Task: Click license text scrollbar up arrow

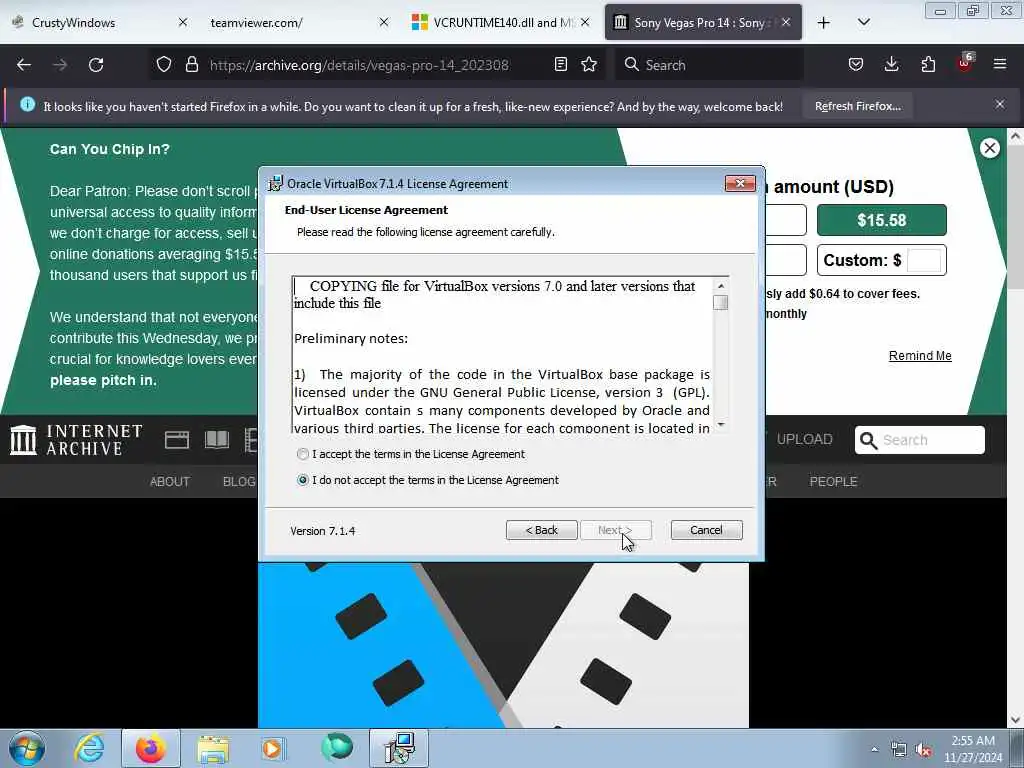Action: point(721,286)
